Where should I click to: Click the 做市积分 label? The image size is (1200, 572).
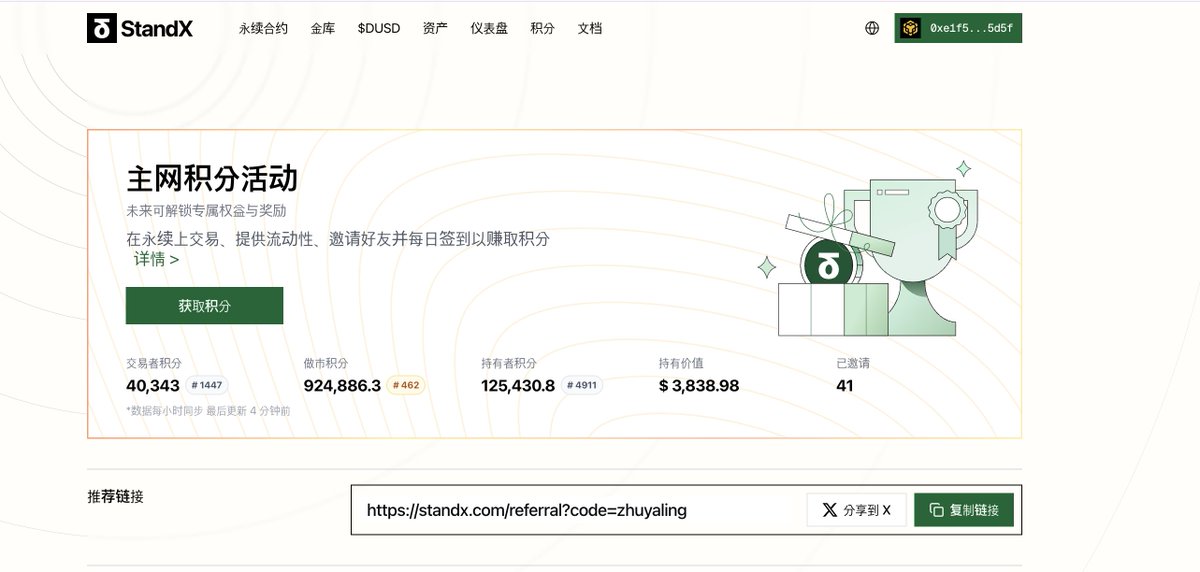point(325,363)
